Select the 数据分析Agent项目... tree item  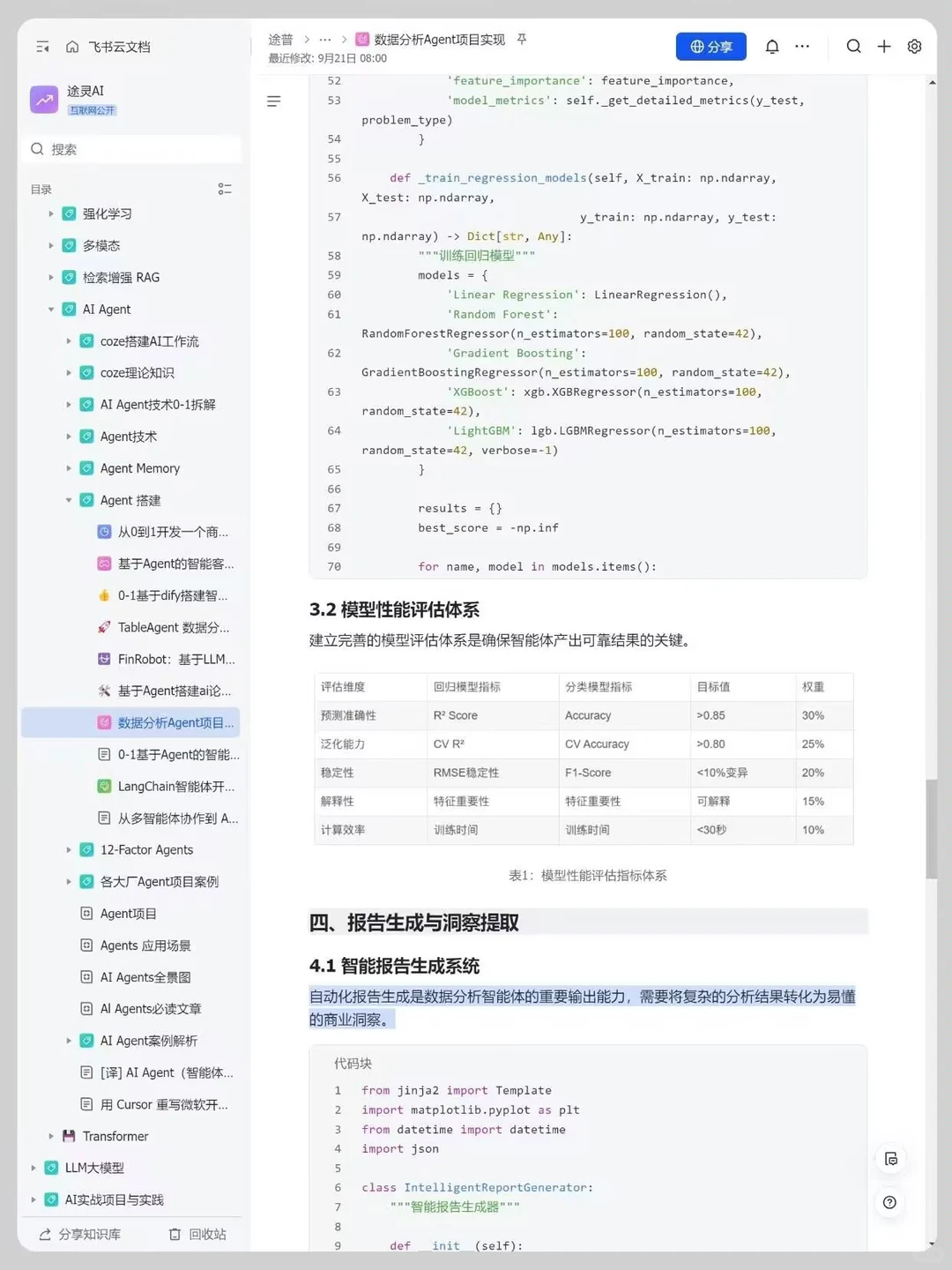(x=130, y=722)
